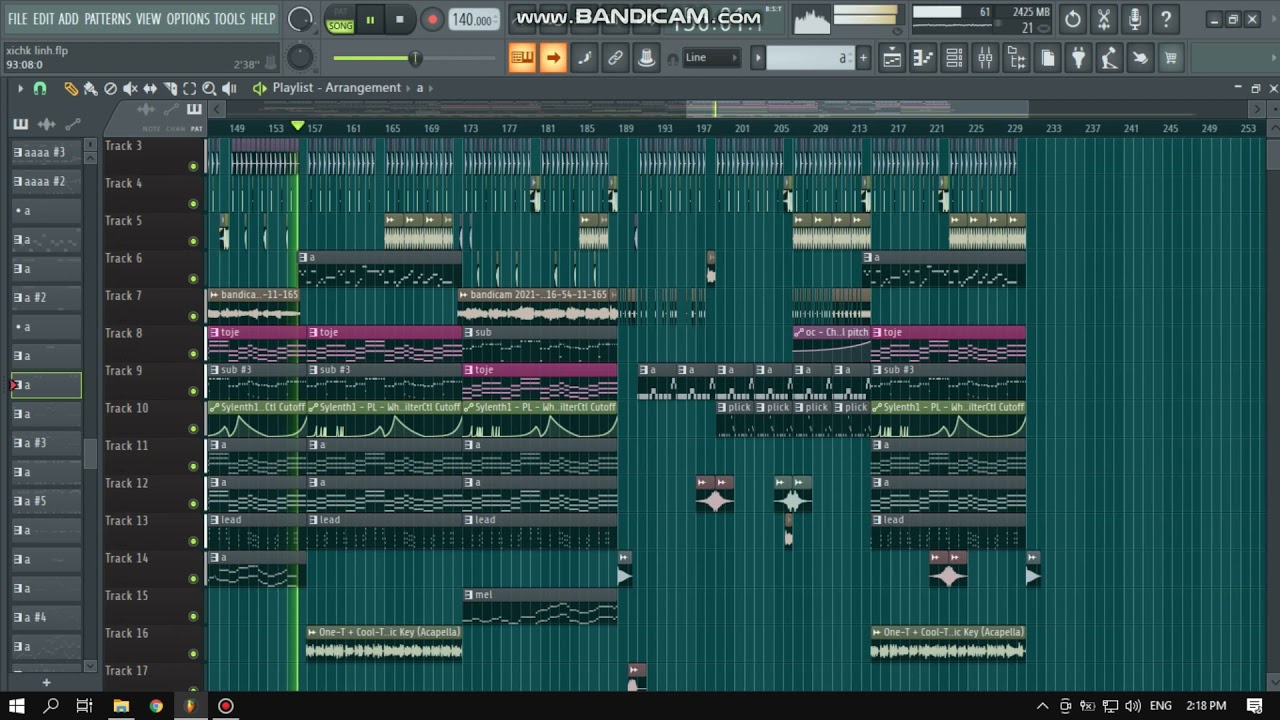This screenshot has height=720, width=1280.
Task: Click bar 201 on the timeline ruler
Action: (x=742, y=129)
